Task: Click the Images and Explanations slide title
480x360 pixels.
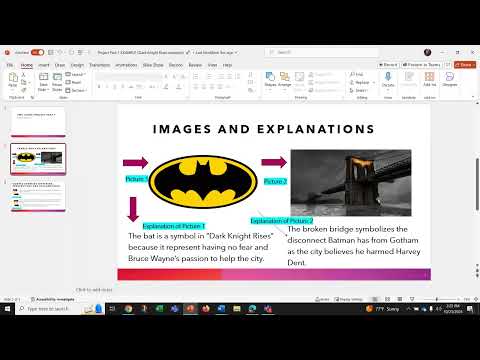Action: click(x=264, y=129)
